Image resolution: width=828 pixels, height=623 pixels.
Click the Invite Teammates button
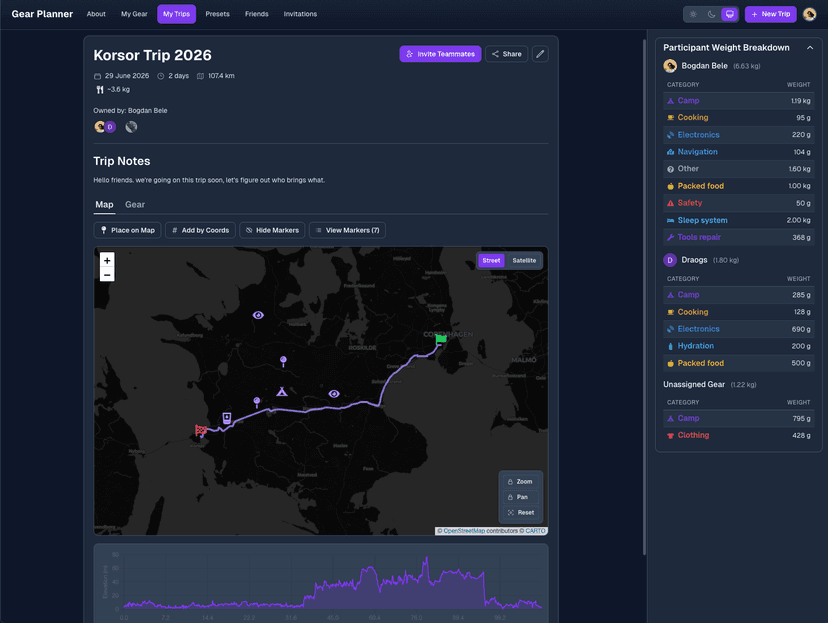click(x=440, y=54)
